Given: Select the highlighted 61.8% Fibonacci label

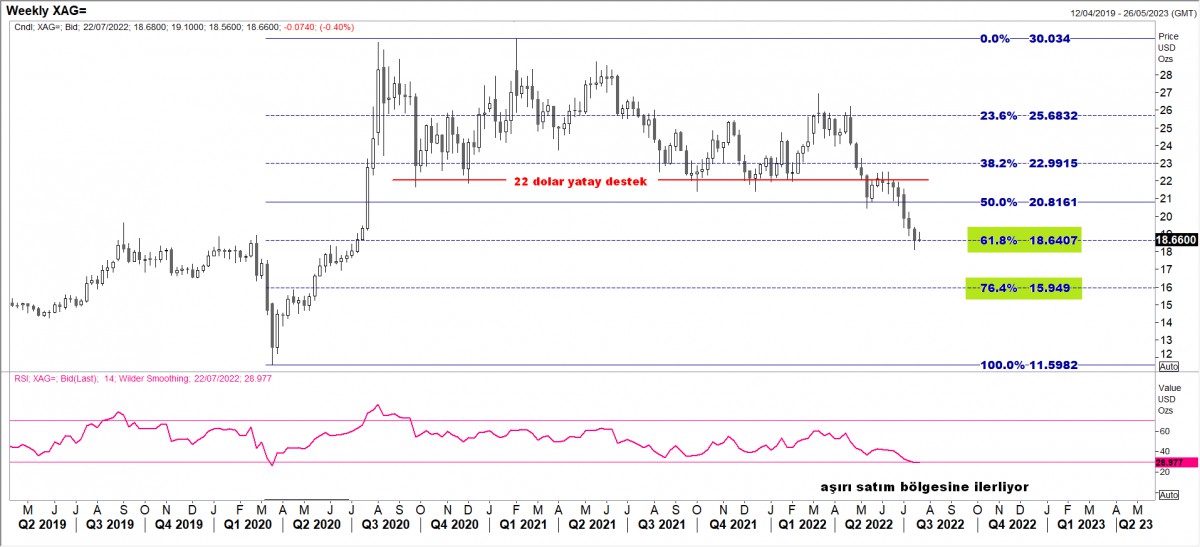Looking at the screenshot, I should 1025,241.
